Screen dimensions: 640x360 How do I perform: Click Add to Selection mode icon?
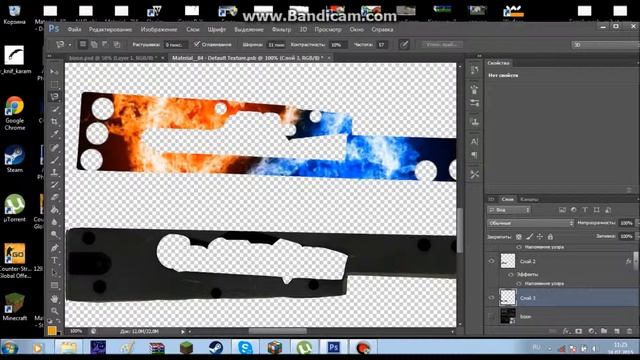tap(94, 44)
